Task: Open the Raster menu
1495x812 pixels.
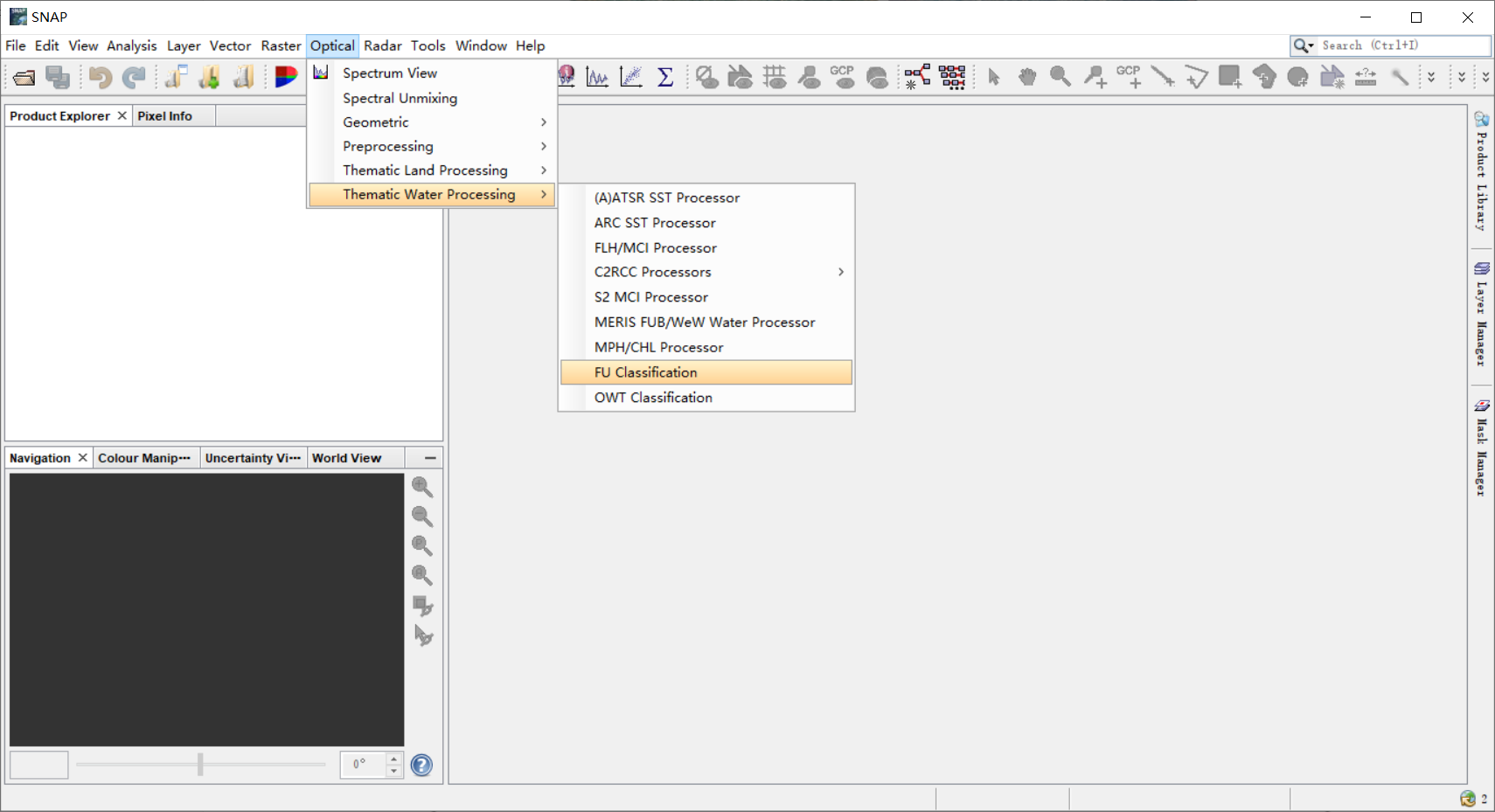Action: tap(281, 45)
